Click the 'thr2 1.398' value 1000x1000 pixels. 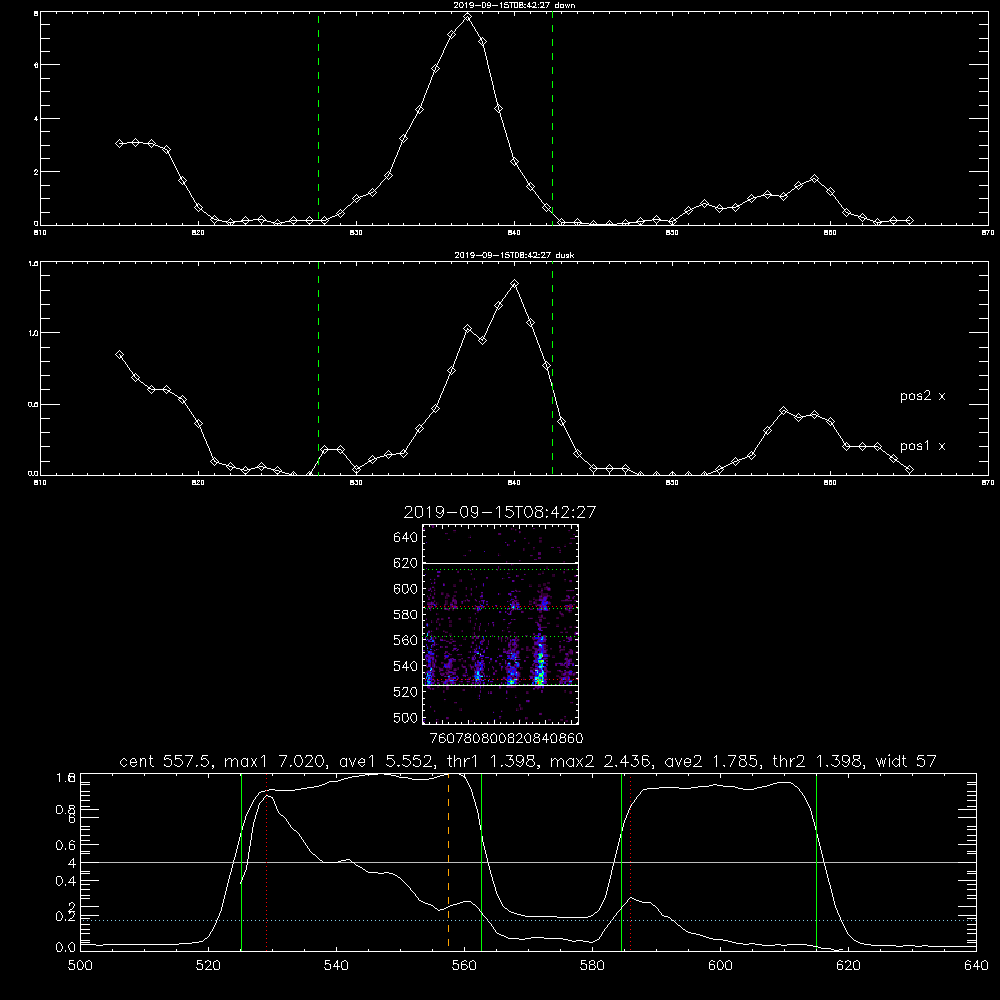click(x=818, y=761)
